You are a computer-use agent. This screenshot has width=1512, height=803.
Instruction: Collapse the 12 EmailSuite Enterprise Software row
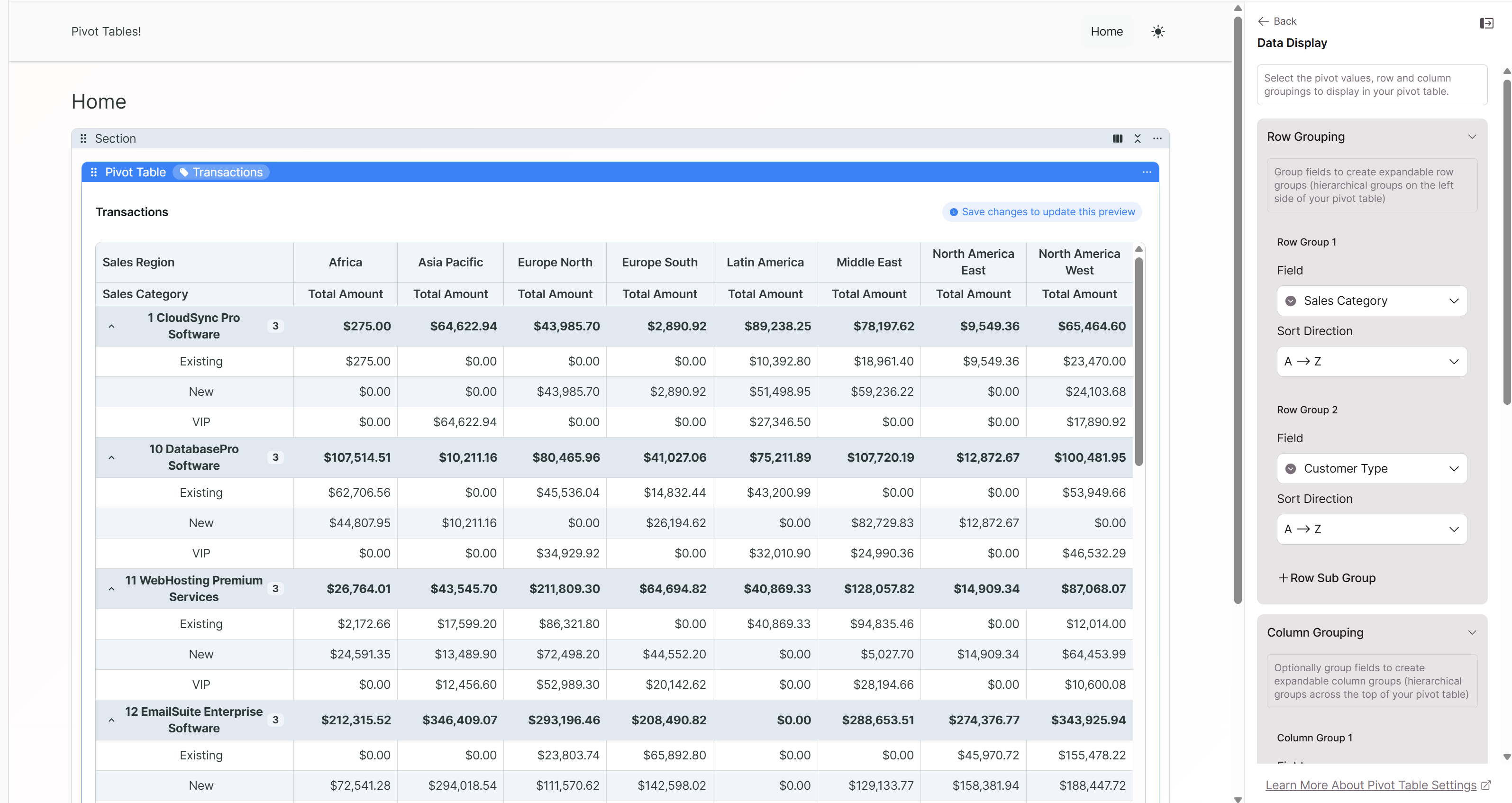[111, 721]
